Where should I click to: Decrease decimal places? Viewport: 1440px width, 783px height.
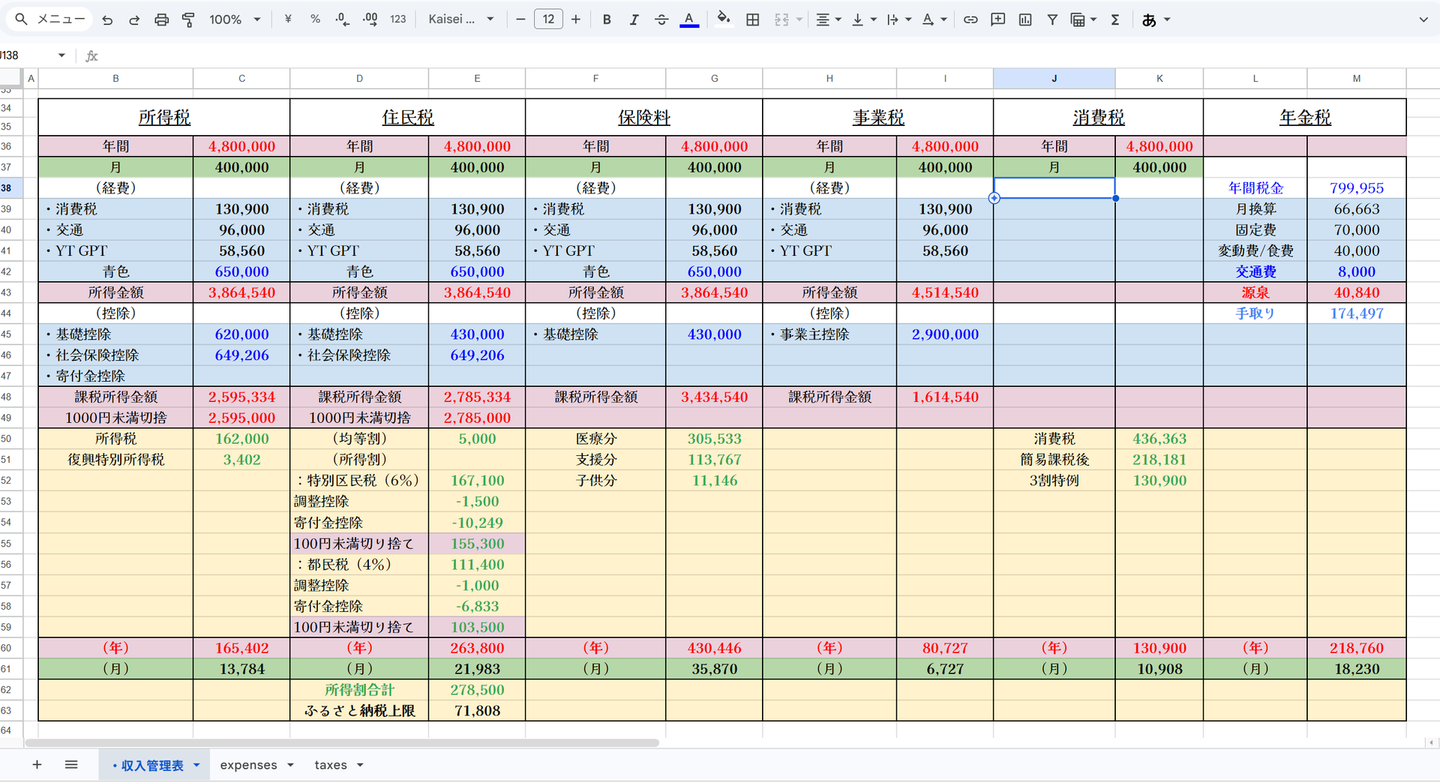[x=343, y=19]
